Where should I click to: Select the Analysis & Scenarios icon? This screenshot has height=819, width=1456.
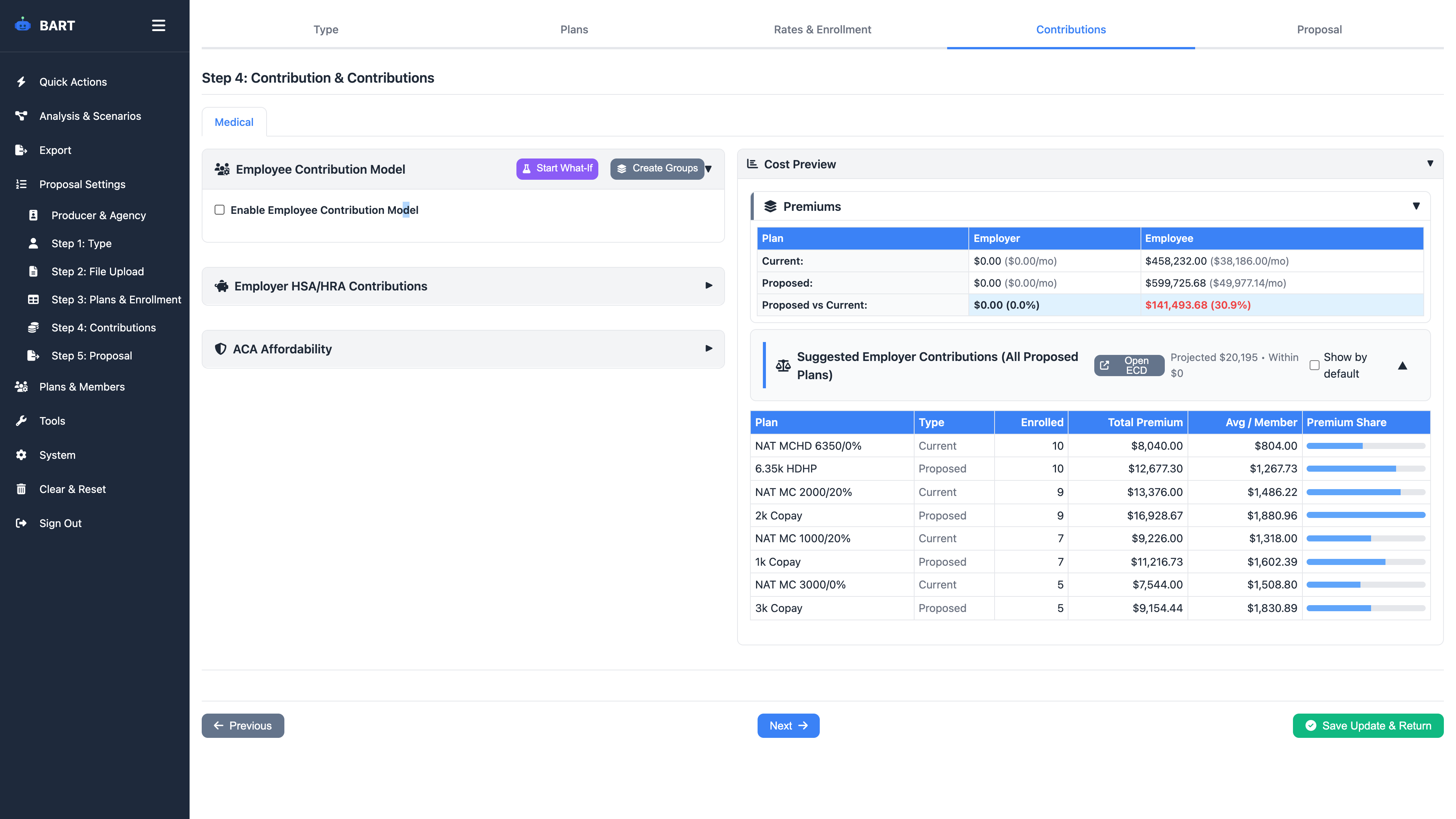(21, 116)
